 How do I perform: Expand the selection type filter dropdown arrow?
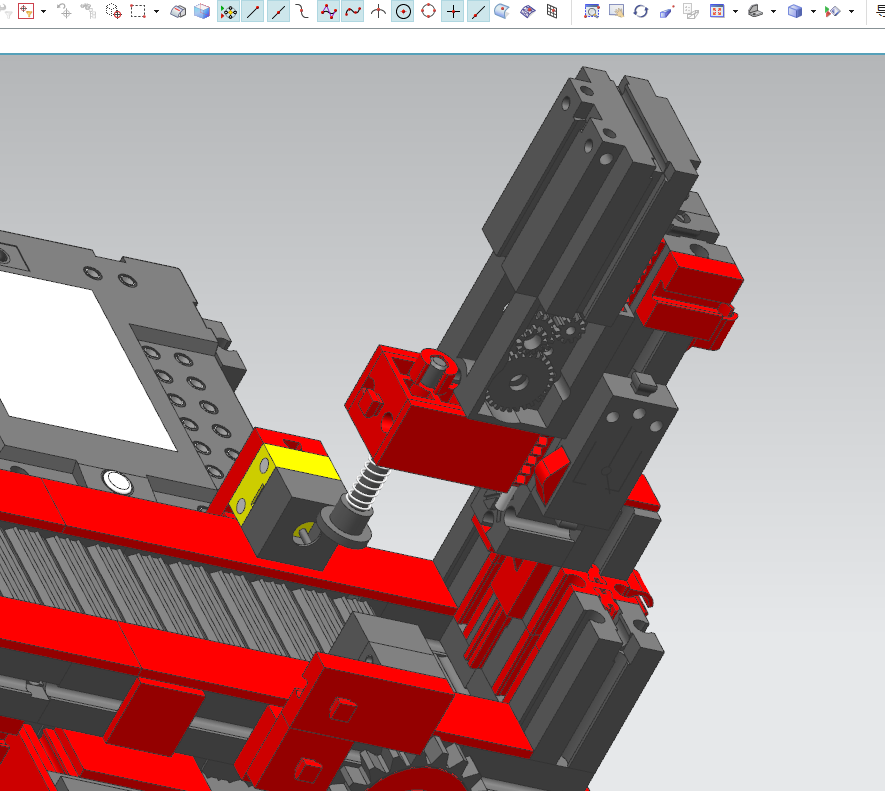43,11
